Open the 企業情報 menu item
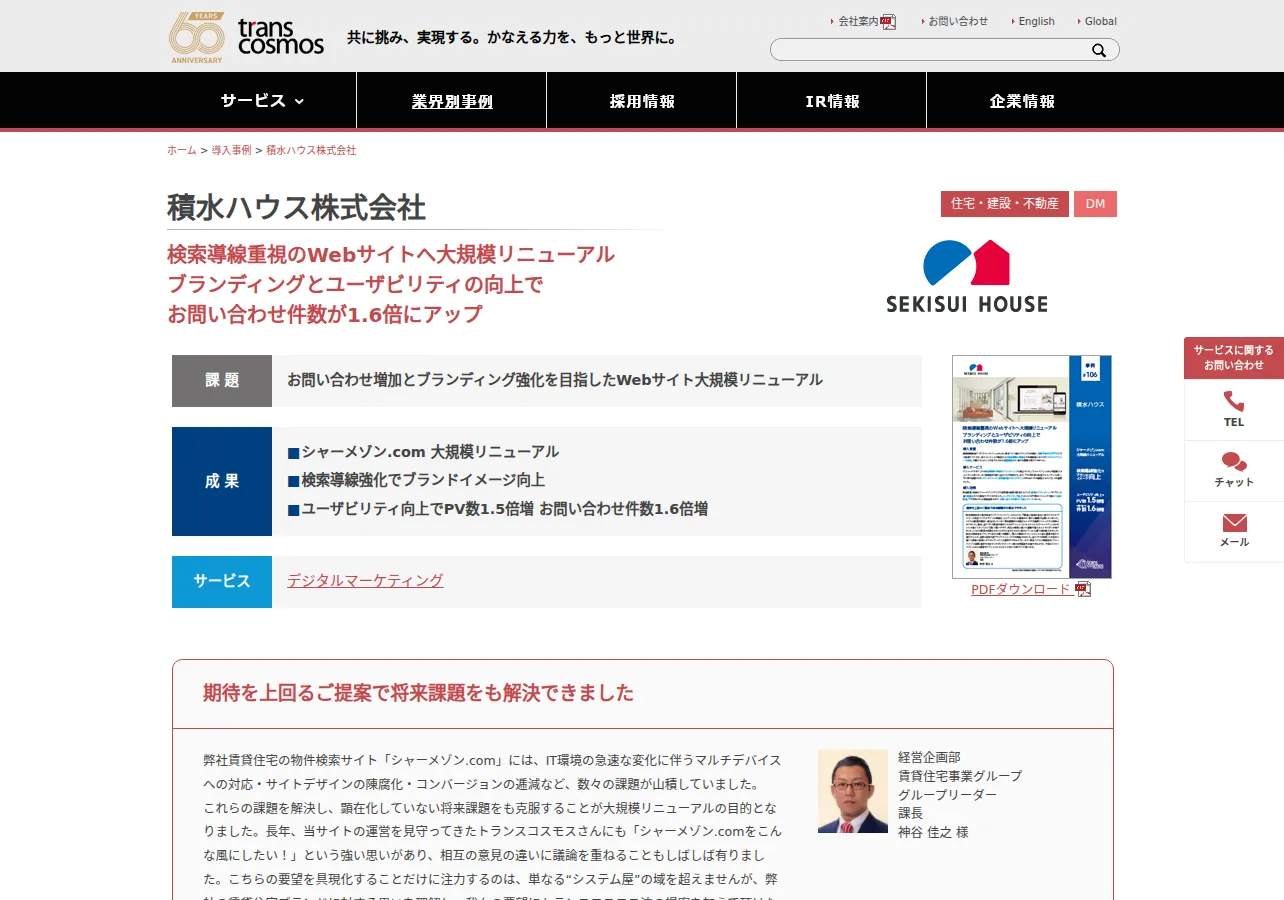The width and height of the screenshot is (1284, 900). 1022,101
